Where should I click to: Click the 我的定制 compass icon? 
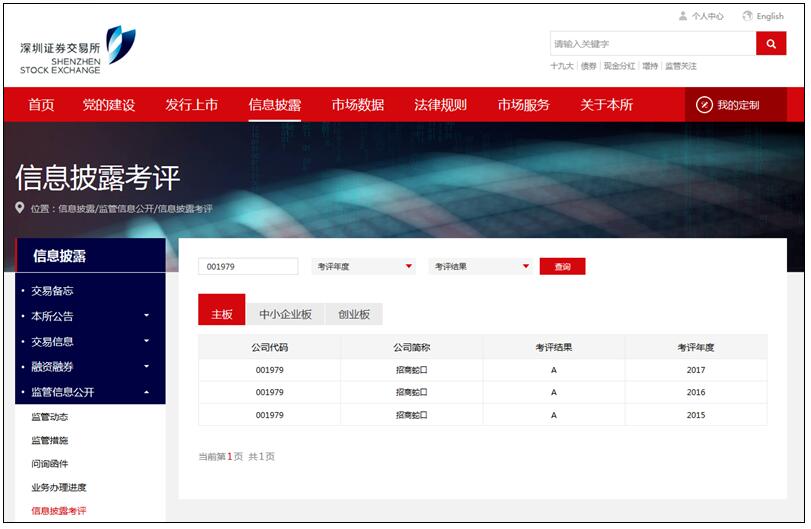[704, 105]
